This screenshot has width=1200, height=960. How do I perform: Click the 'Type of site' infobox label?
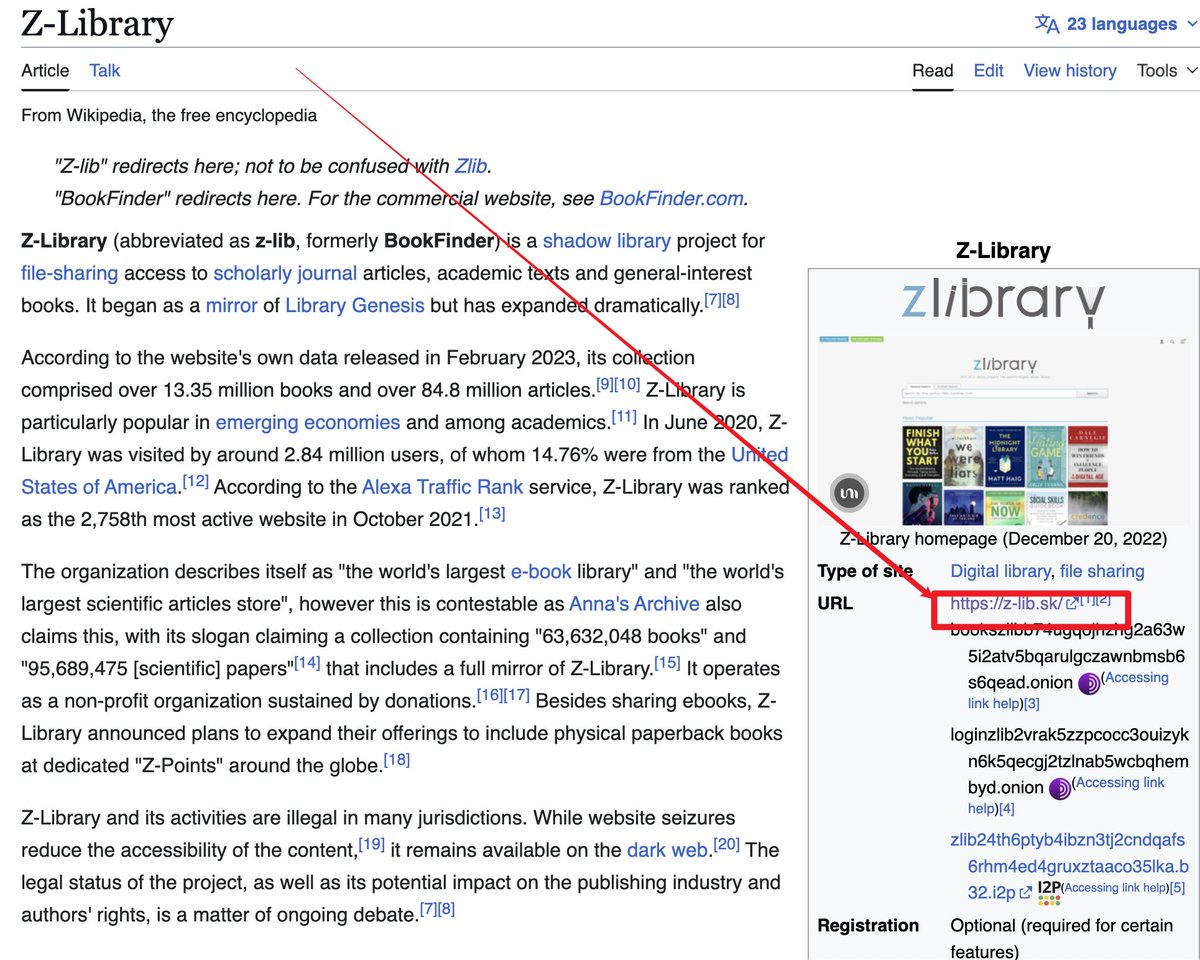(865, 571)
